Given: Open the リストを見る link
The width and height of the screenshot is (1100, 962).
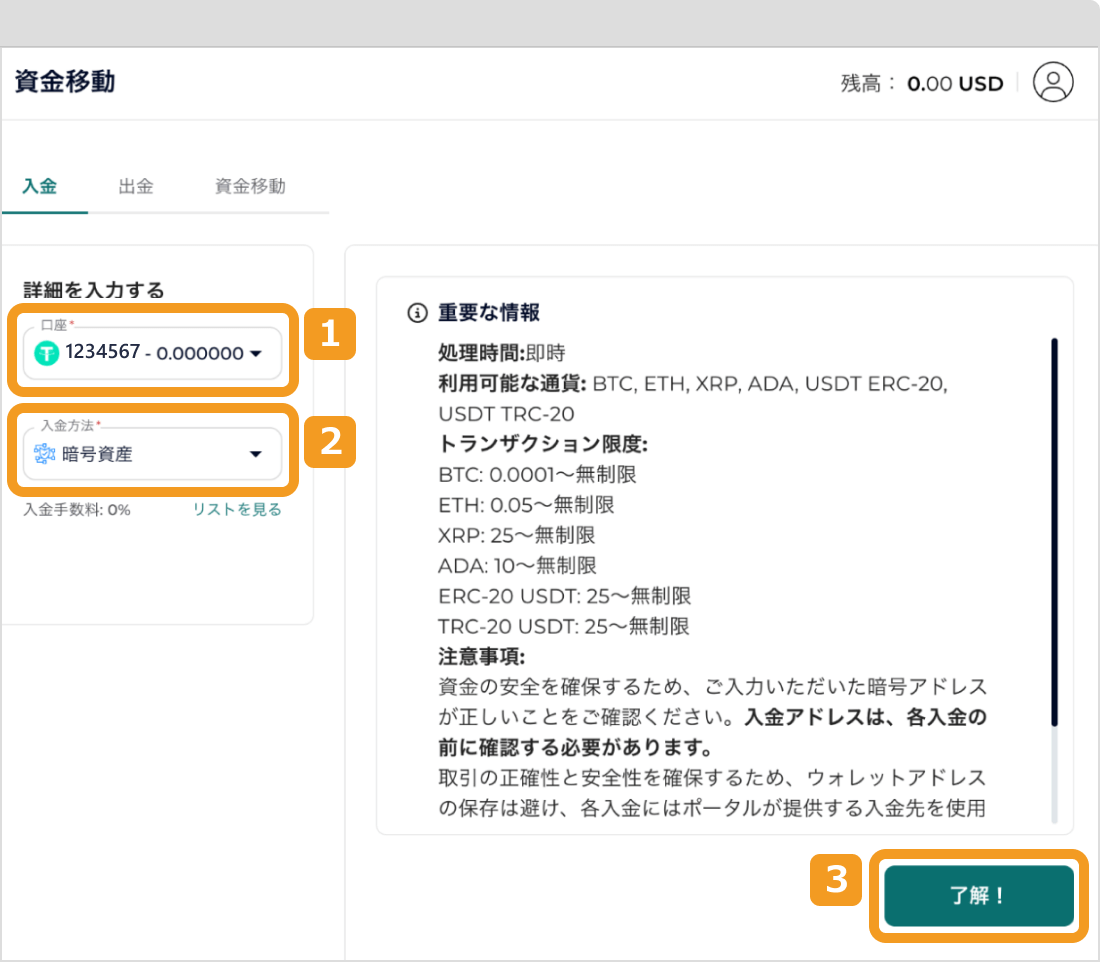Looking at the screenshot, I should [237, 510].
